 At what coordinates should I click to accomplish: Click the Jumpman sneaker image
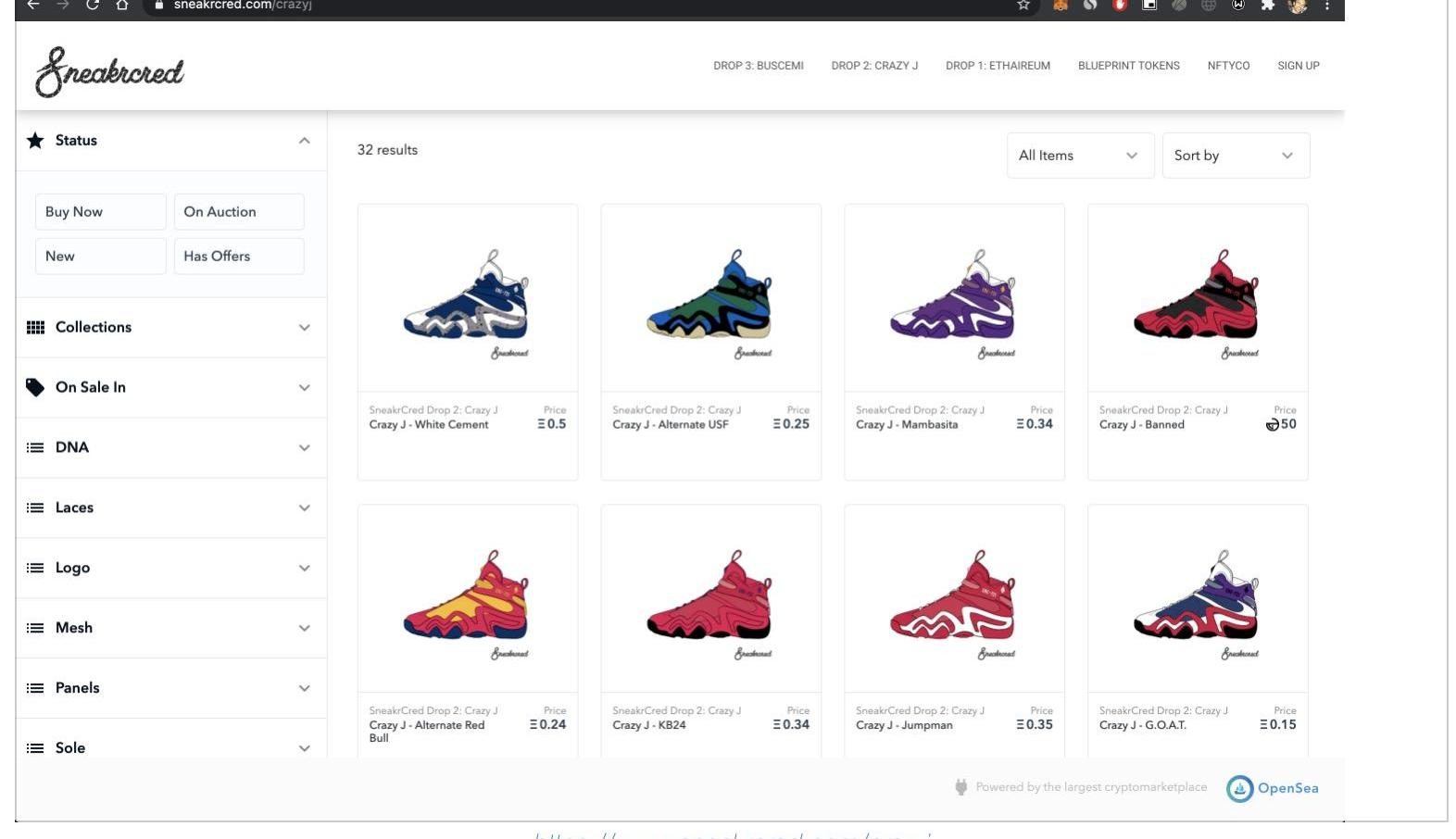(x=954, y=599)
